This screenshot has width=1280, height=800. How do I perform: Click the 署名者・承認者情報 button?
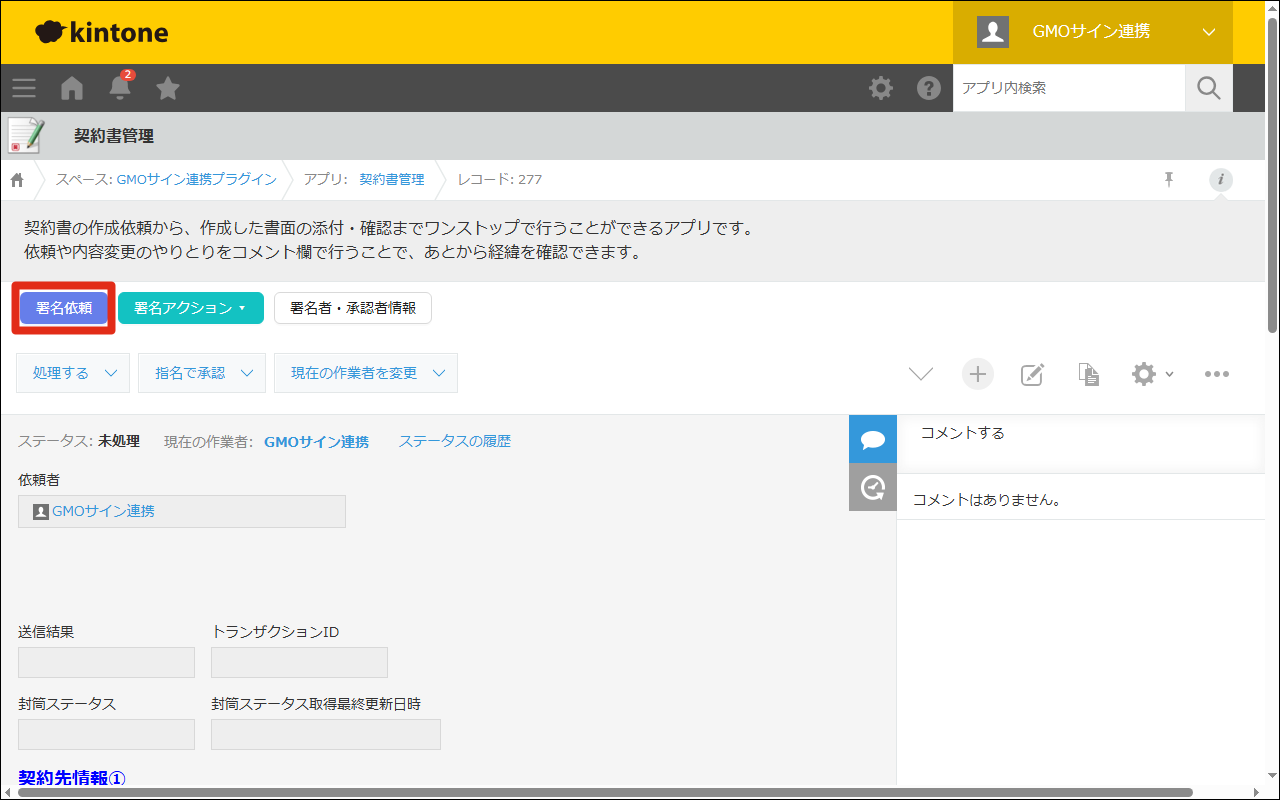(353, 308)
